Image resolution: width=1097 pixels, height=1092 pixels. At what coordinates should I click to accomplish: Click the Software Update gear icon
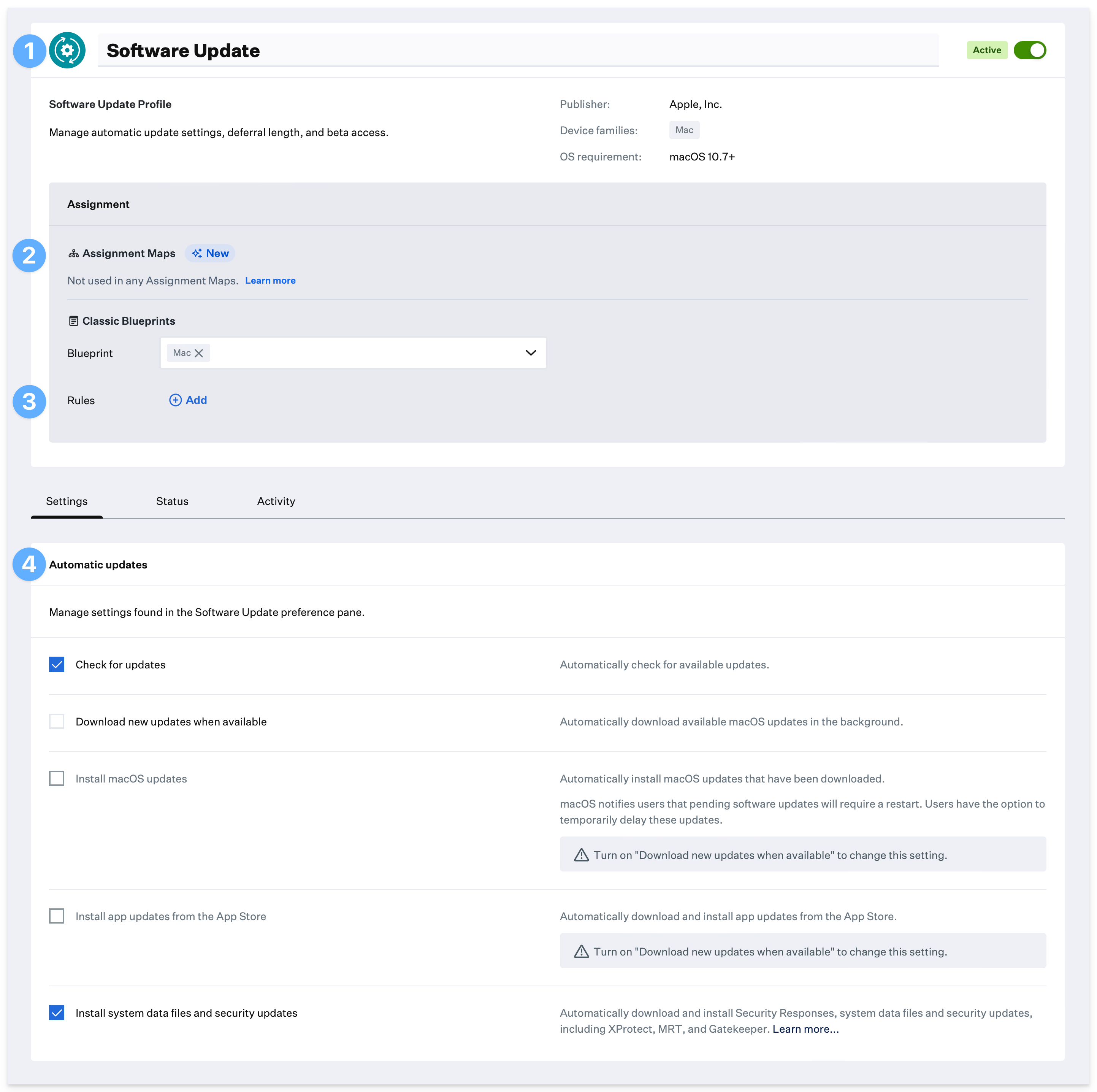(67, 49)
